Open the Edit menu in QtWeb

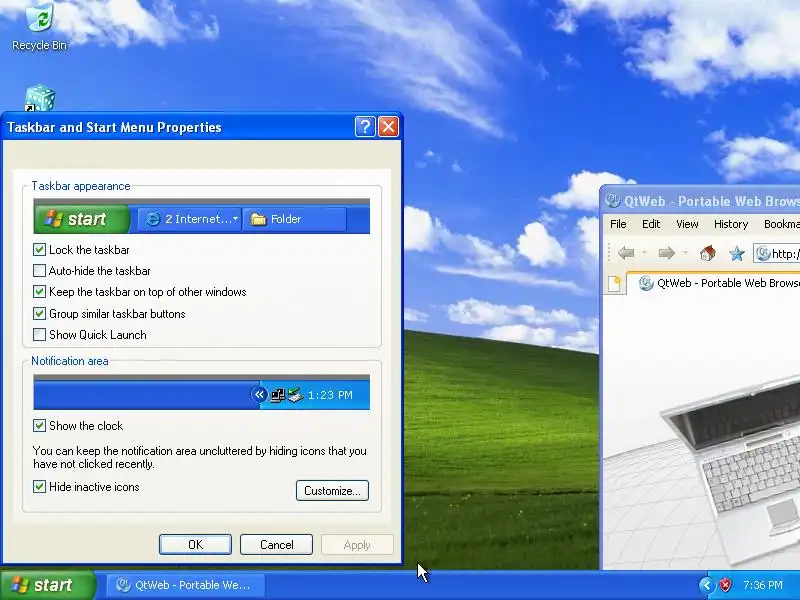click(651, 224)
